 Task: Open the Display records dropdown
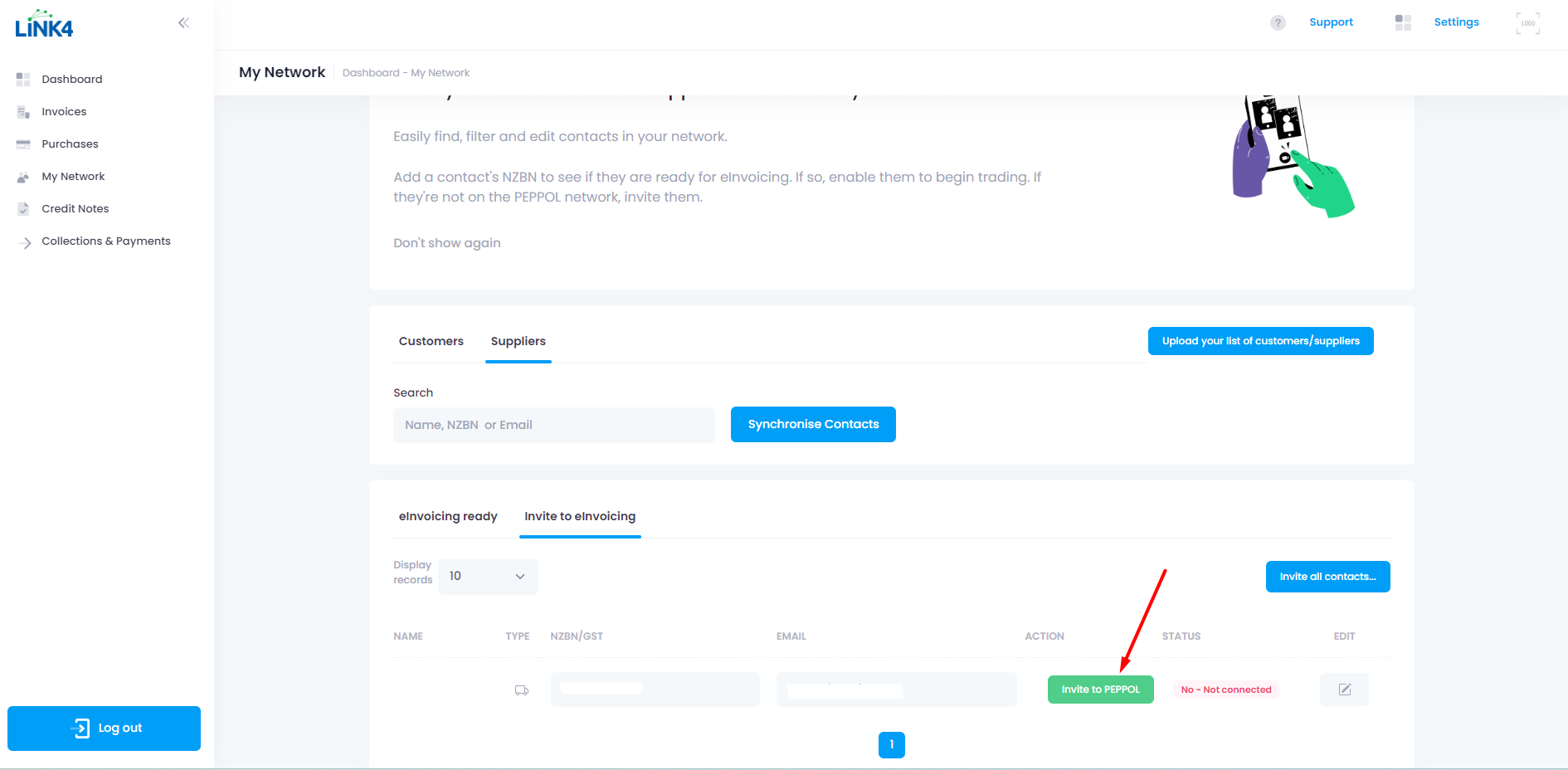pos(488,577)
